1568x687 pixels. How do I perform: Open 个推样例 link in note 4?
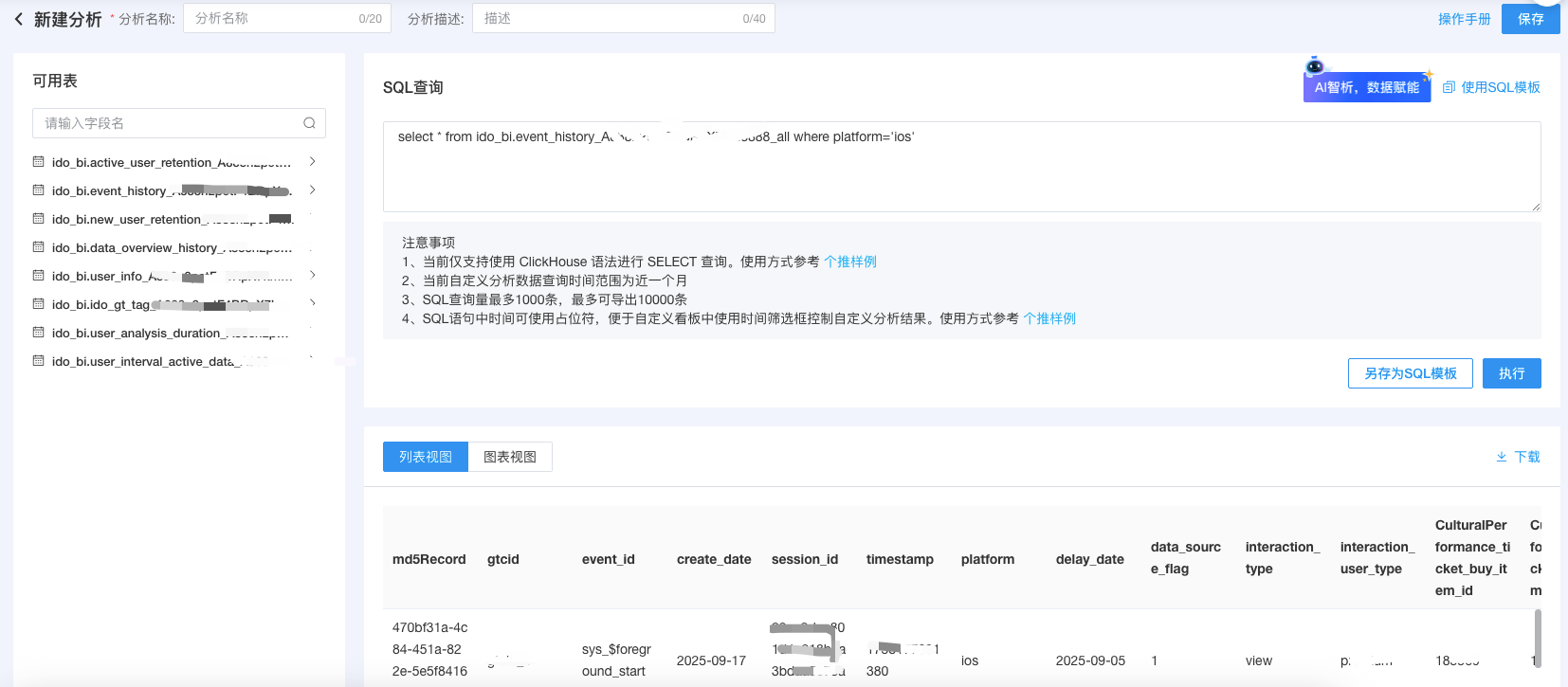[x=1049, y=318]
